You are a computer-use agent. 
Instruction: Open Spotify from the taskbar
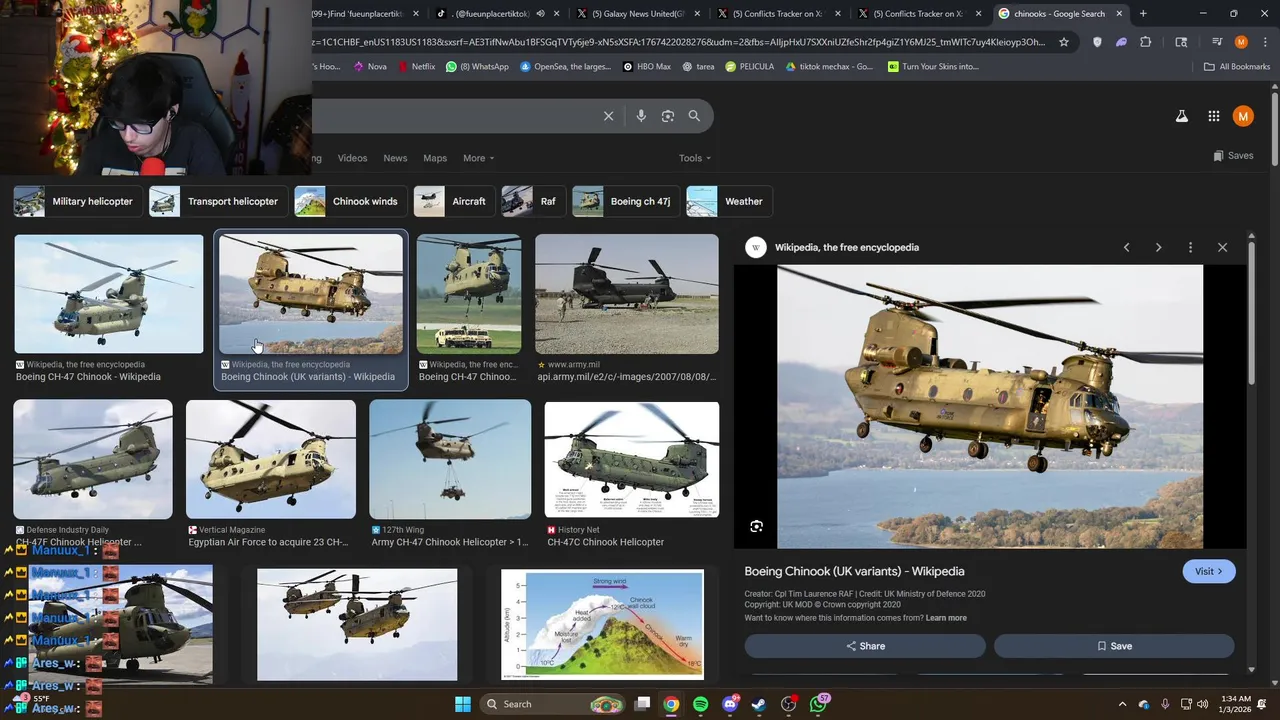click(700, 704)
